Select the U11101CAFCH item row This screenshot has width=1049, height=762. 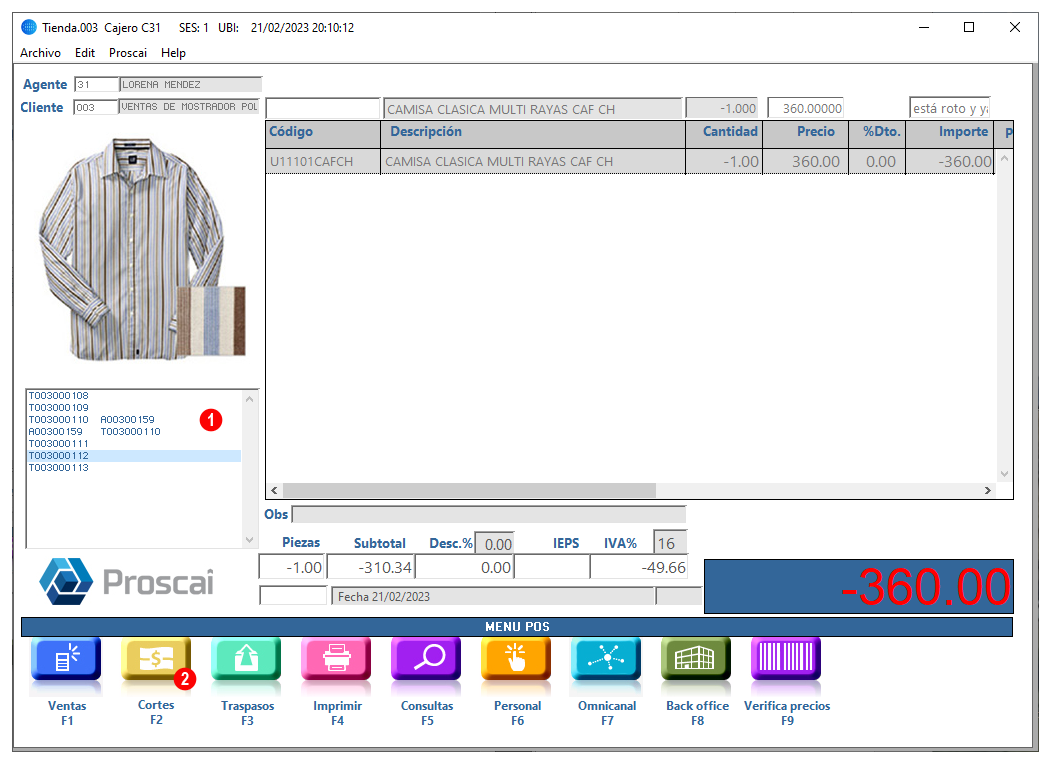coord(630,161)
